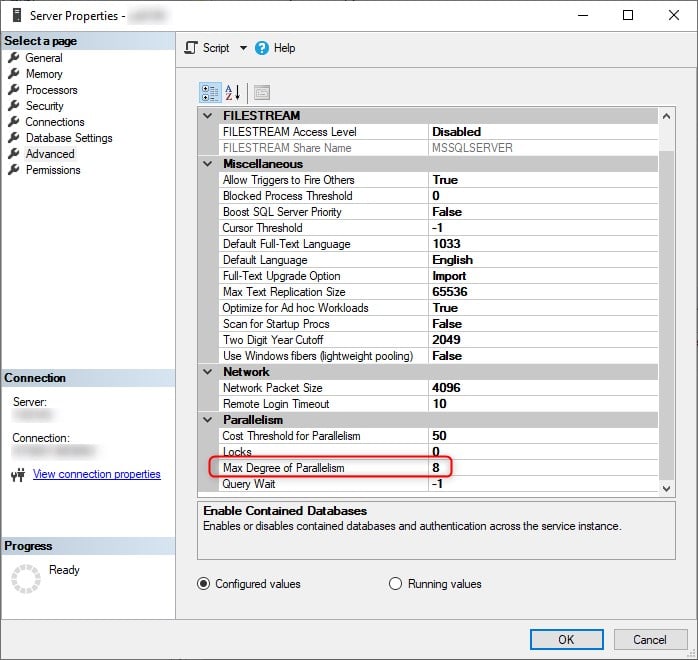The image size is (698, 660).
Task: Open the General page
Action: [44, 58]
